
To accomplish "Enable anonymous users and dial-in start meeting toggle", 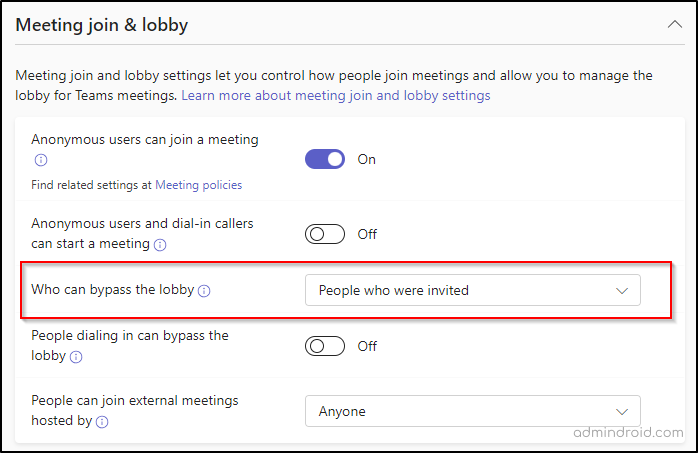I will [x=325, y=234].
